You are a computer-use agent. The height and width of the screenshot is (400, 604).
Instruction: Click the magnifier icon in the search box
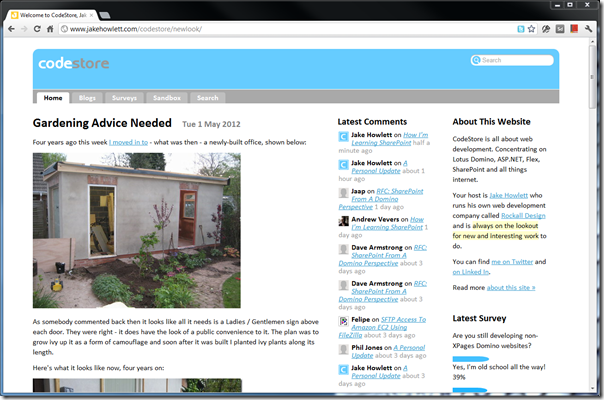476,60
